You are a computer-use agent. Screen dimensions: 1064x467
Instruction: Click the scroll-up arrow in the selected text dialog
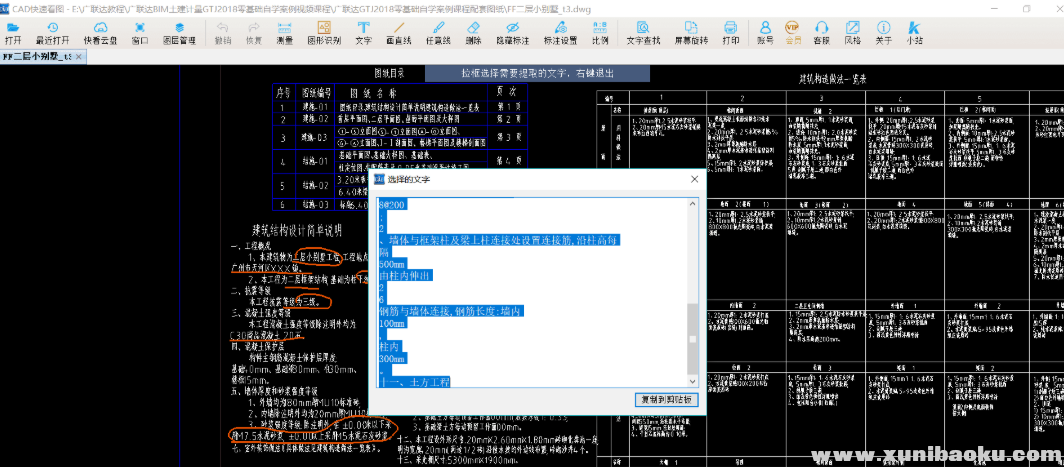691,205
